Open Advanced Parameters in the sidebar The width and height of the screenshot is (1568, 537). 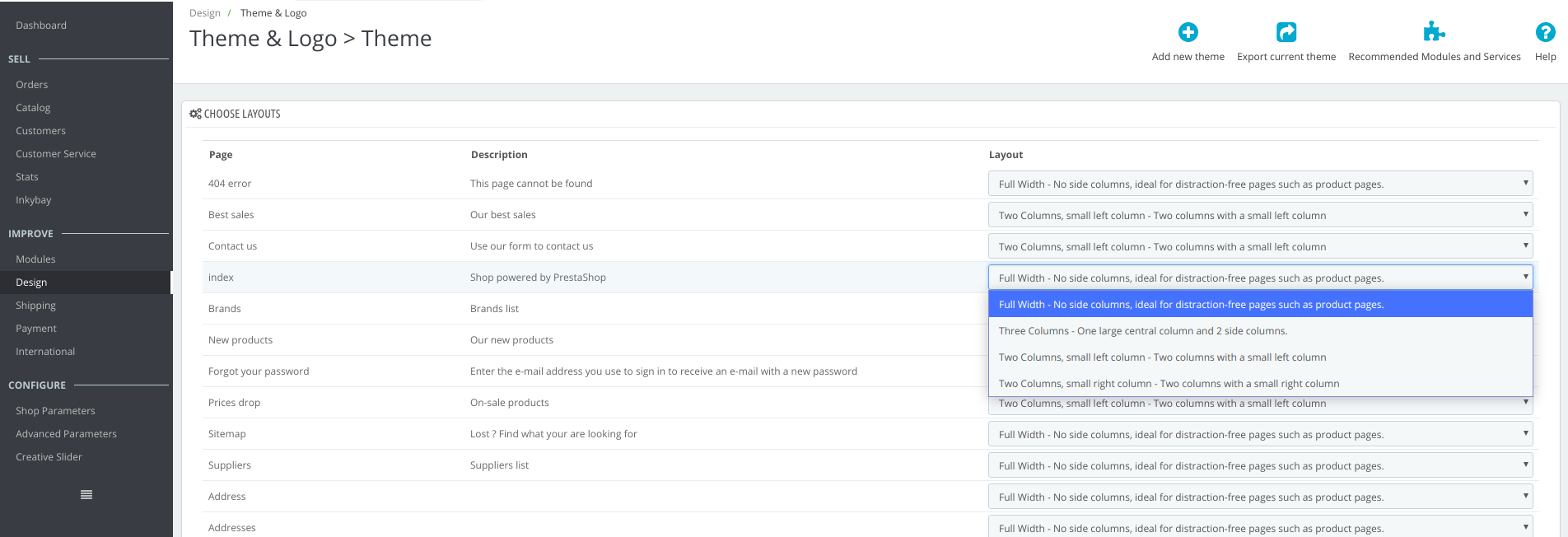[x=66, y=434]
